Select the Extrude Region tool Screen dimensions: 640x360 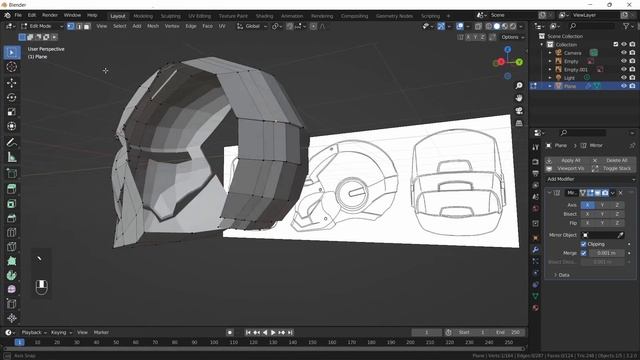point(11,189)
